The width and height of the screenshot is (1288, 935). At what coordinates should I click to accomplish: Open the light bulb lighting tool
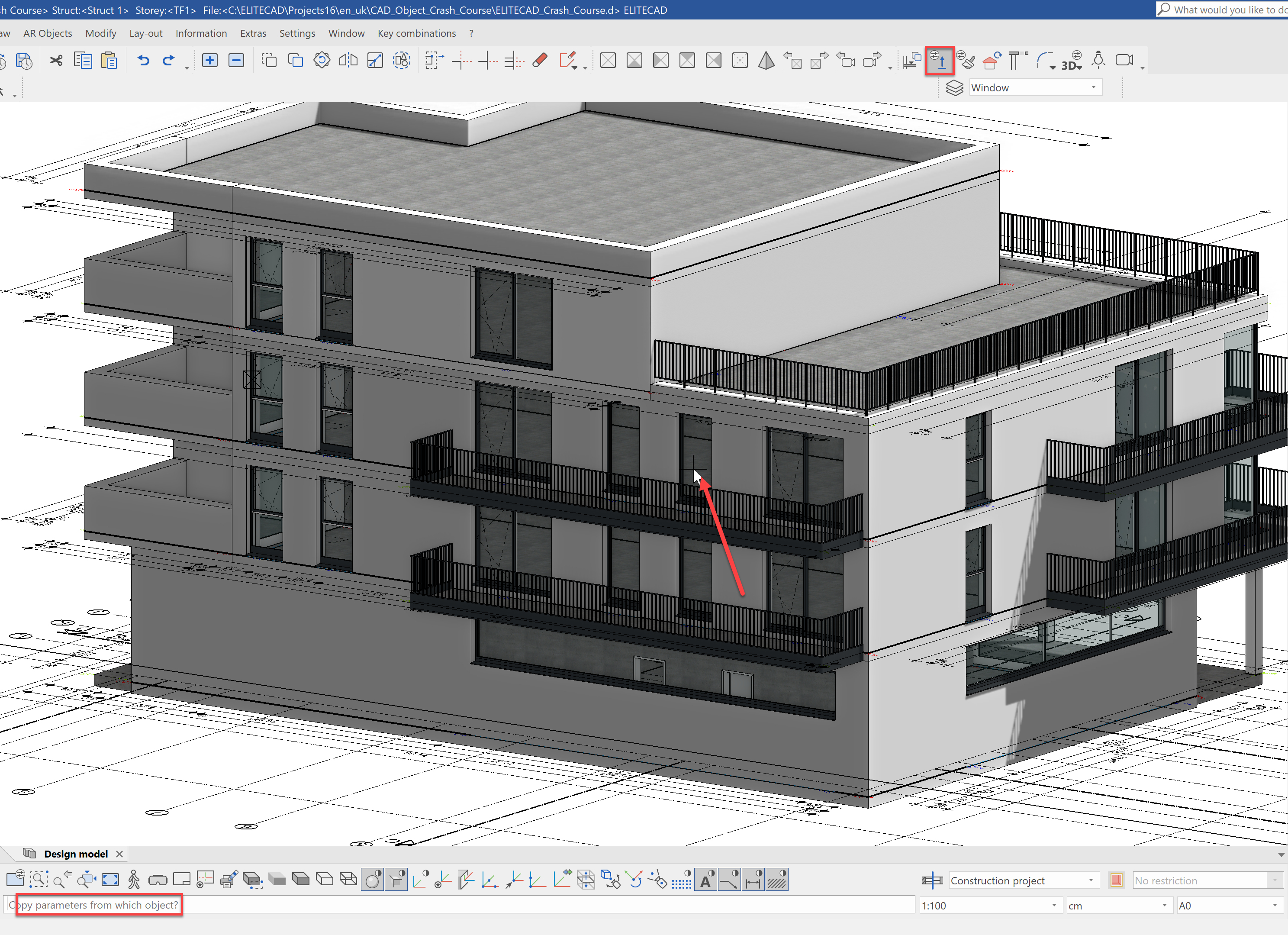point(1098,60)
